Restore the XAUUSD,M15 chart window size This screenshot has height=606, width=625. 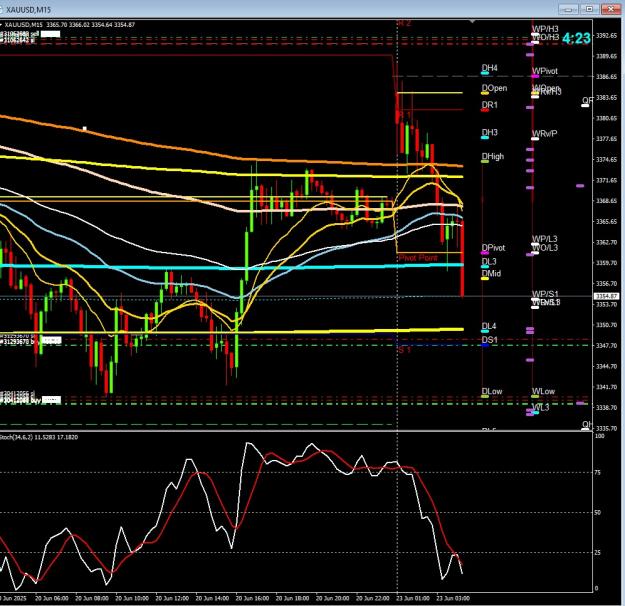(x=590, y=9)
